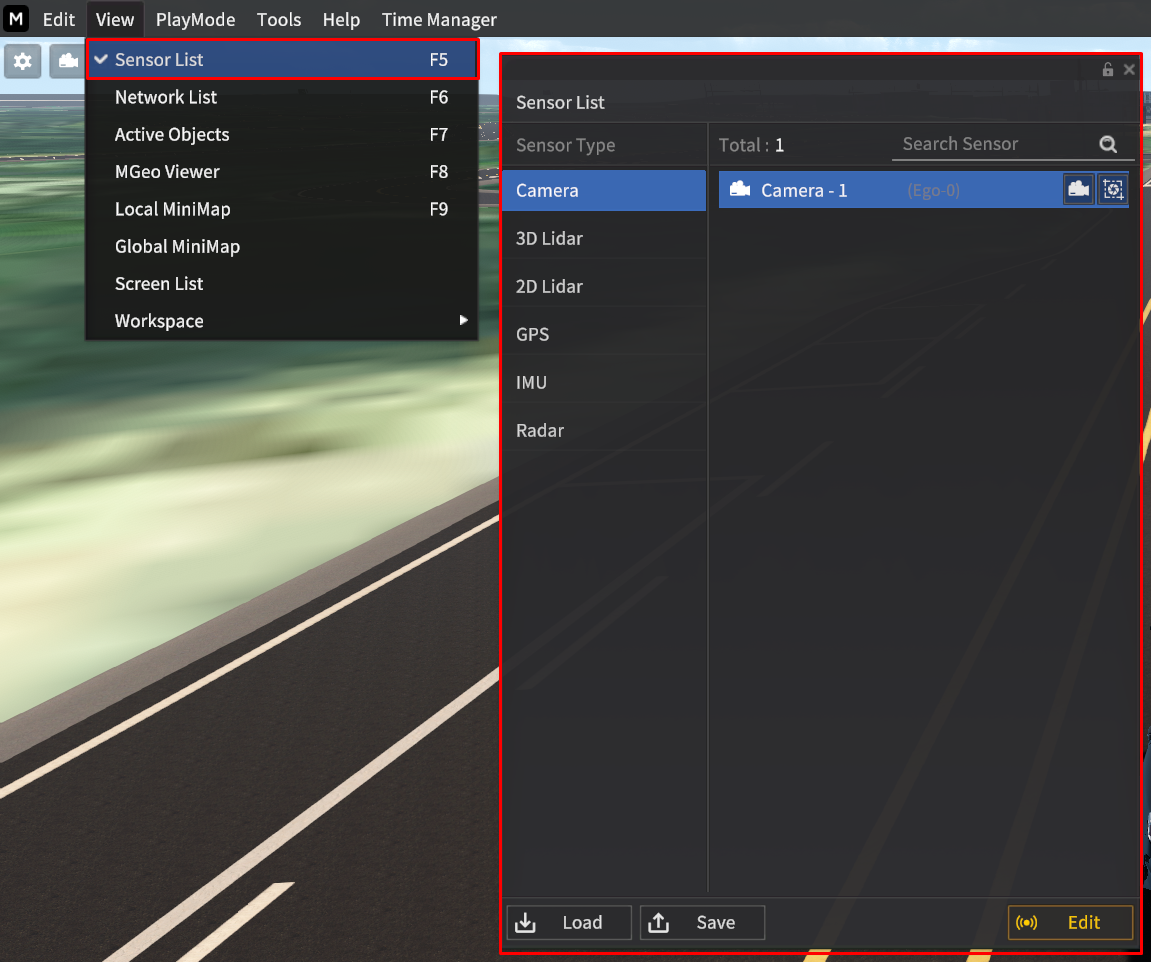Focus the Search Sensor input field
Screen dimensions: 1151x962
(990, 144)
